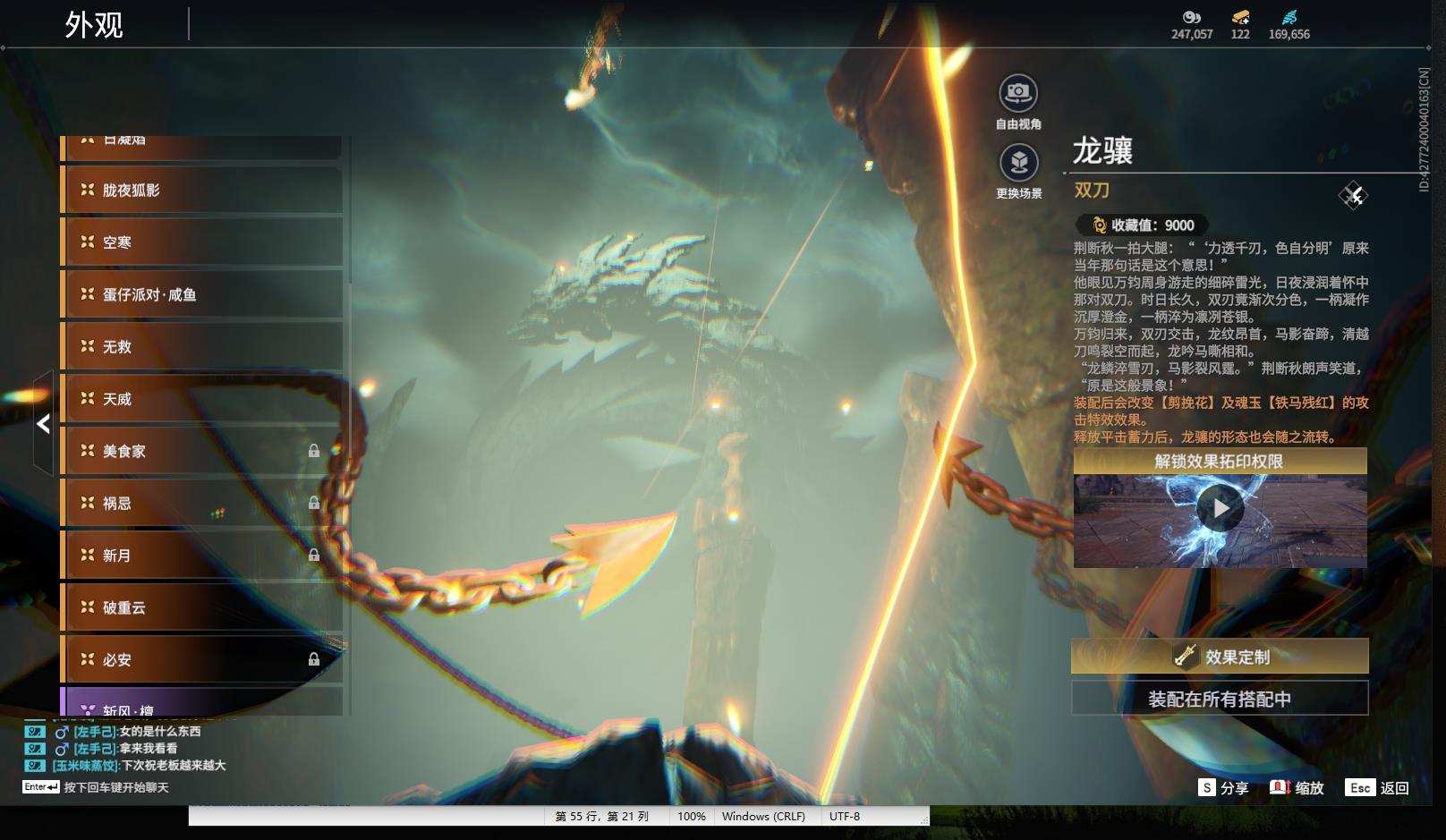Select the 蛋仔派对·咸鱼 skin entry
Viewport: 1446px width, 840px height.
click(x=201, y=294)
